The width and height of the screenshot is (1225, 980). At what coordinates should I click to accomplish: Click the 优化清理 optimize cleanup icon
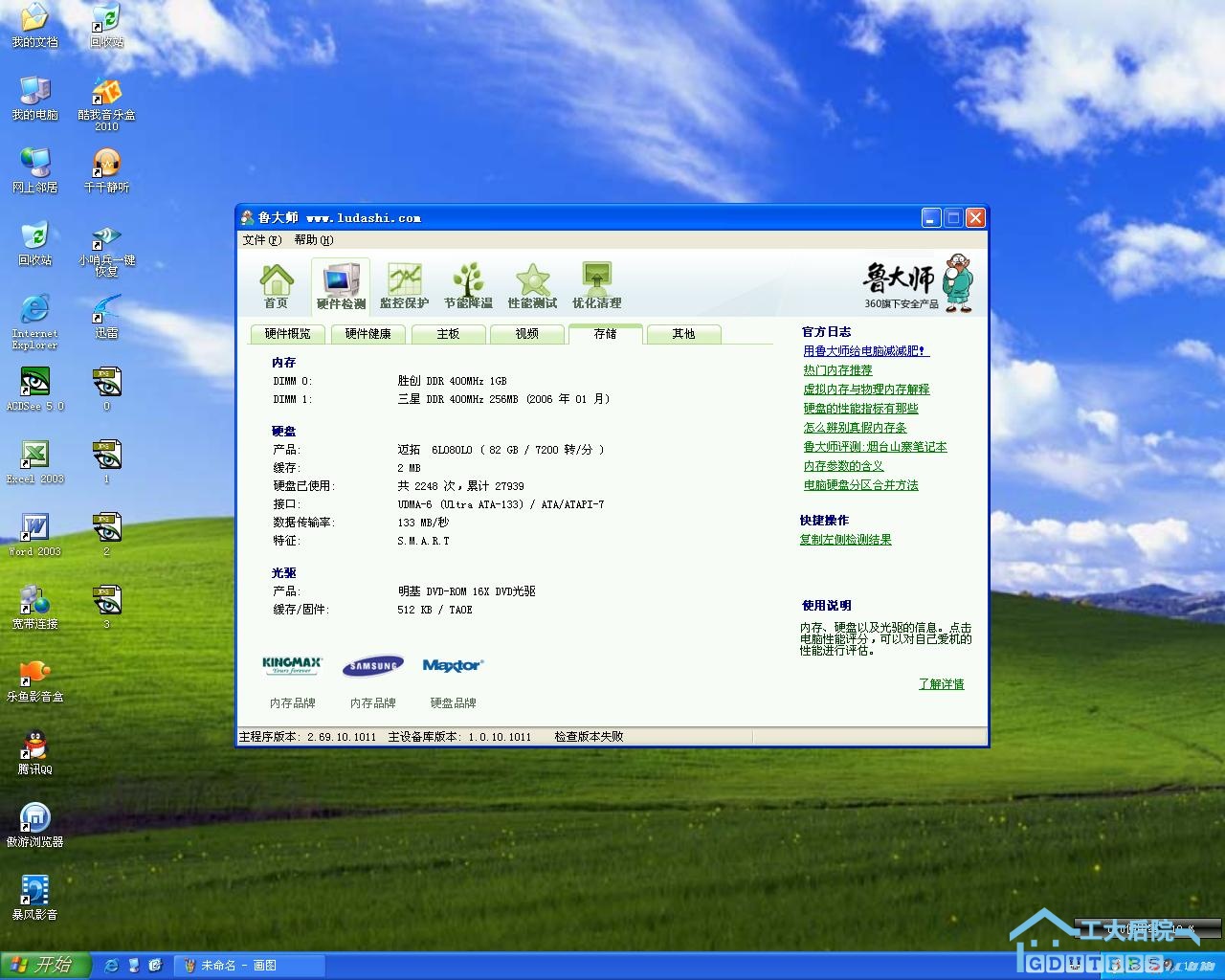(x=596, y=285)
